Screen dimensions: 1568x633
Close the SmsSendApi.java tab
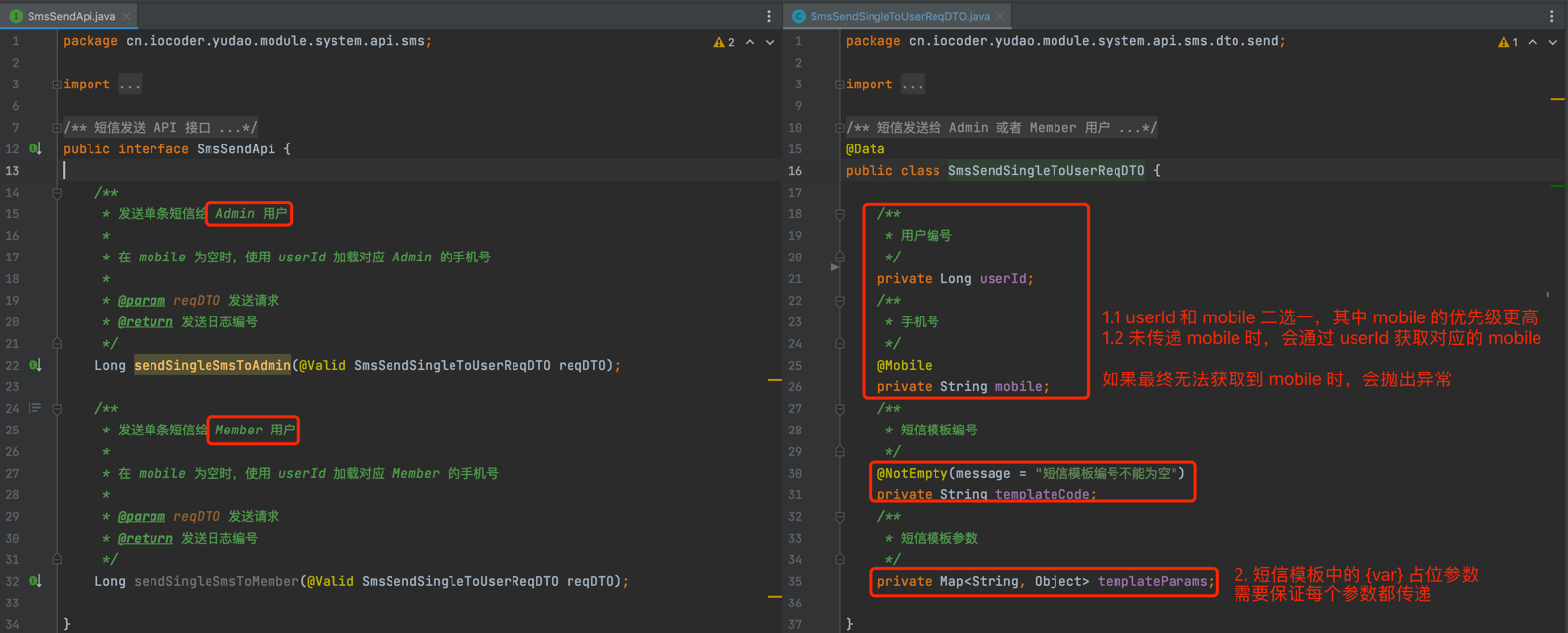(x=126, y=16)
